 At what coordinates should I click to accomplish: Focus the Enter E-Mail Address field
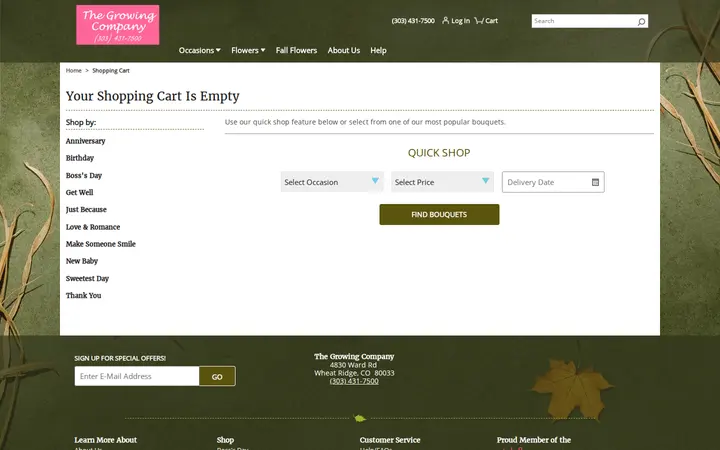[137, 376]
